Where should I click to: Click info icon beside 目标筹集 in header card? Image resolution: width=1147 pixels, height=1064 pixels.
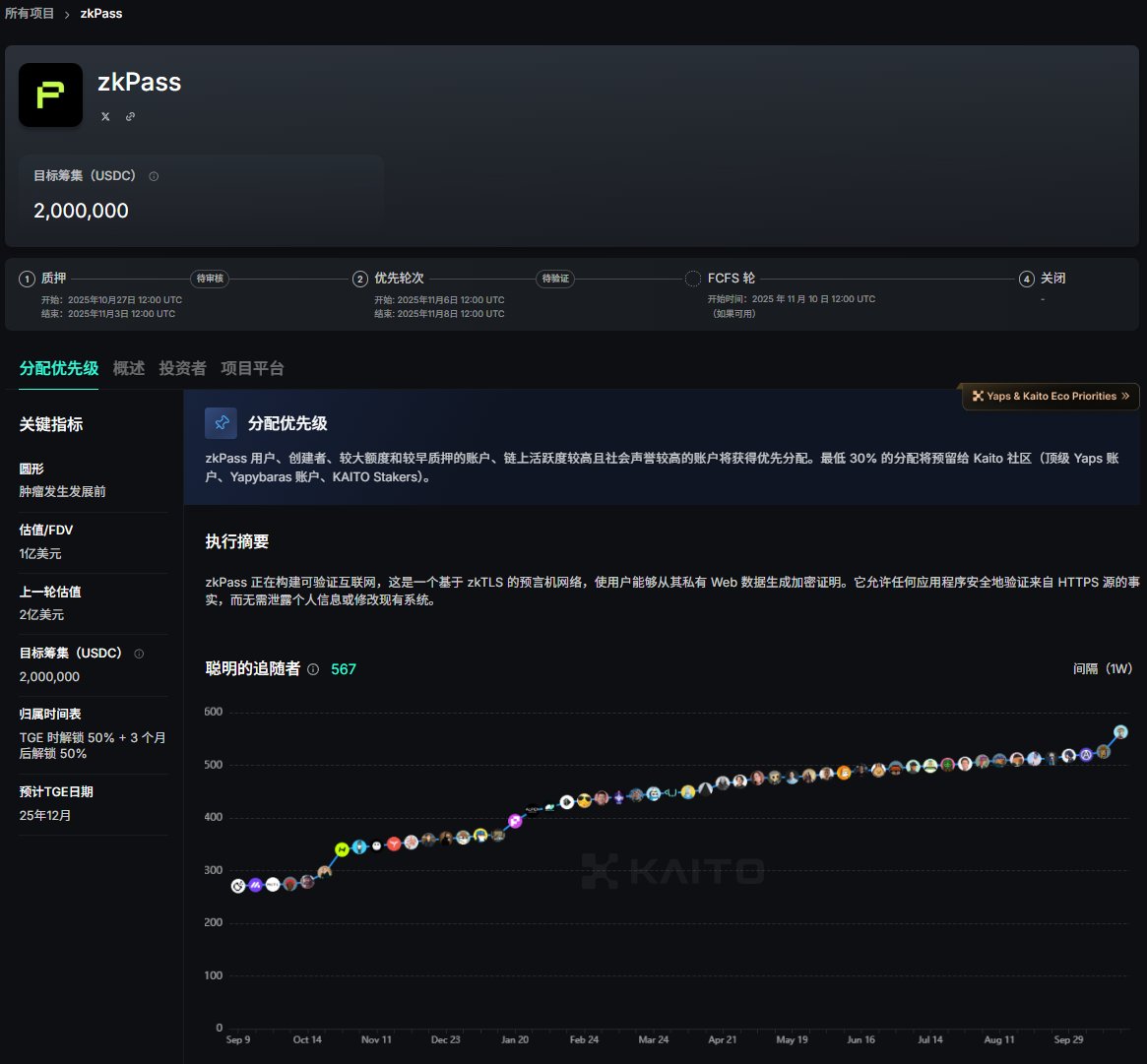point(154,176)
